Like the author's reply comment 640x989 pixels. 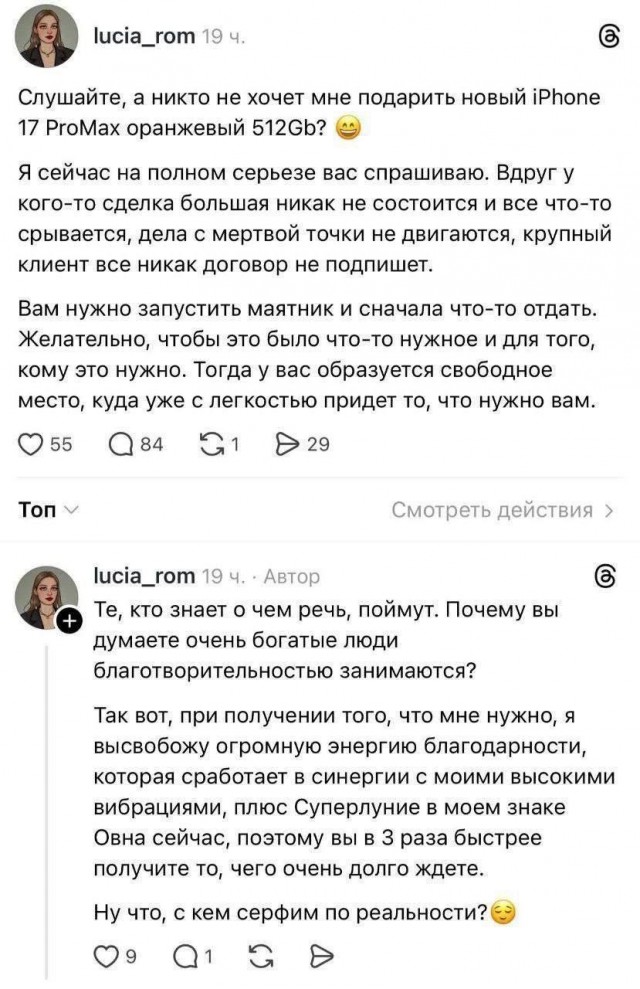click(104, 955)
